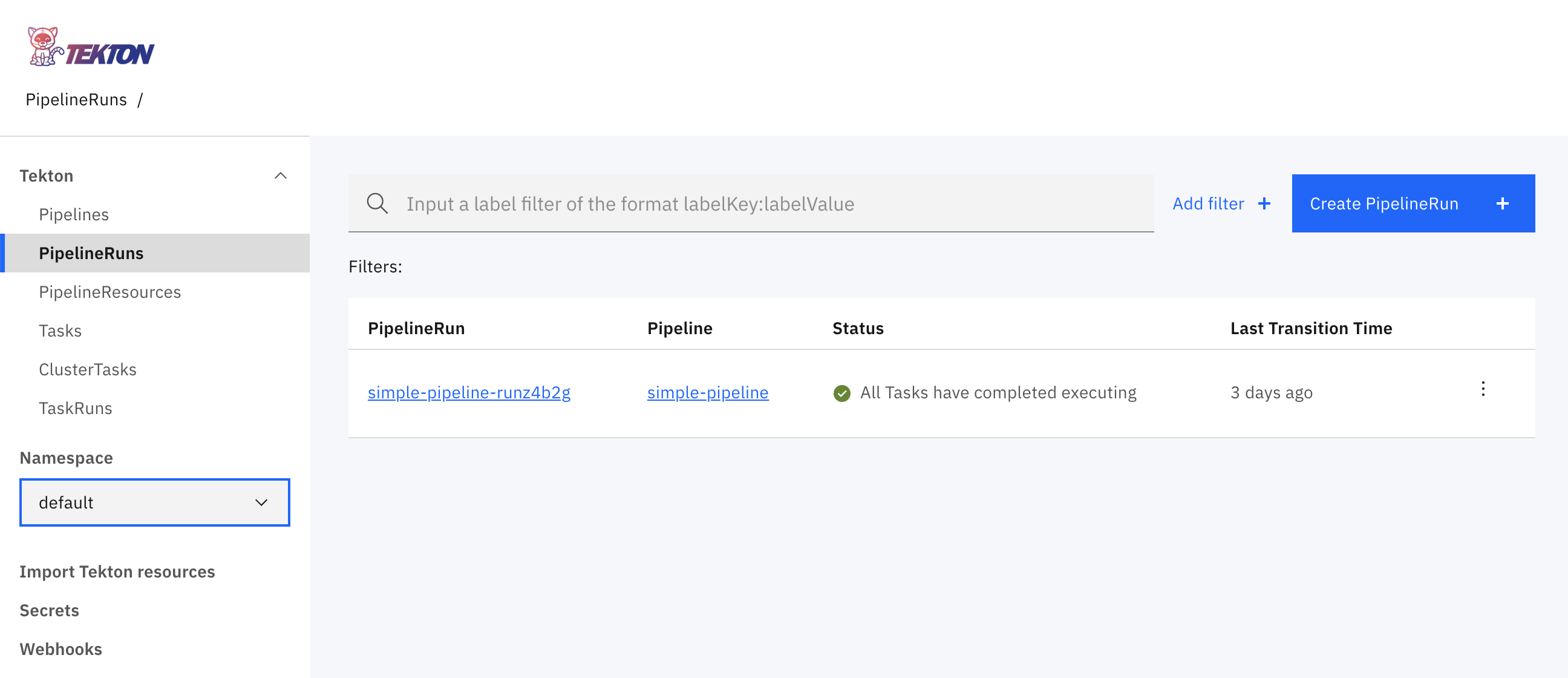Click the plus icon next to Add filter
Image resolution: width=1568 pixels, height=678 pixels.
coord(1265,203)
